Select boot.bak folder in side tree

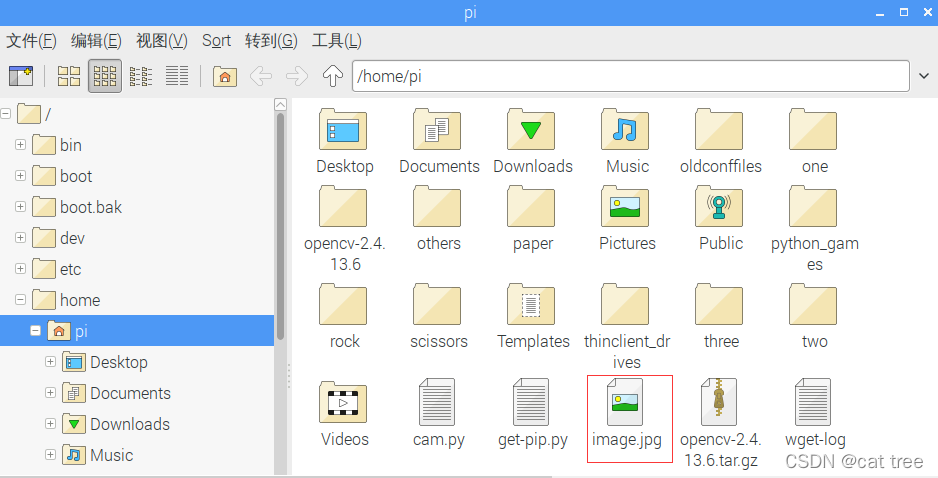click(77, 207)
